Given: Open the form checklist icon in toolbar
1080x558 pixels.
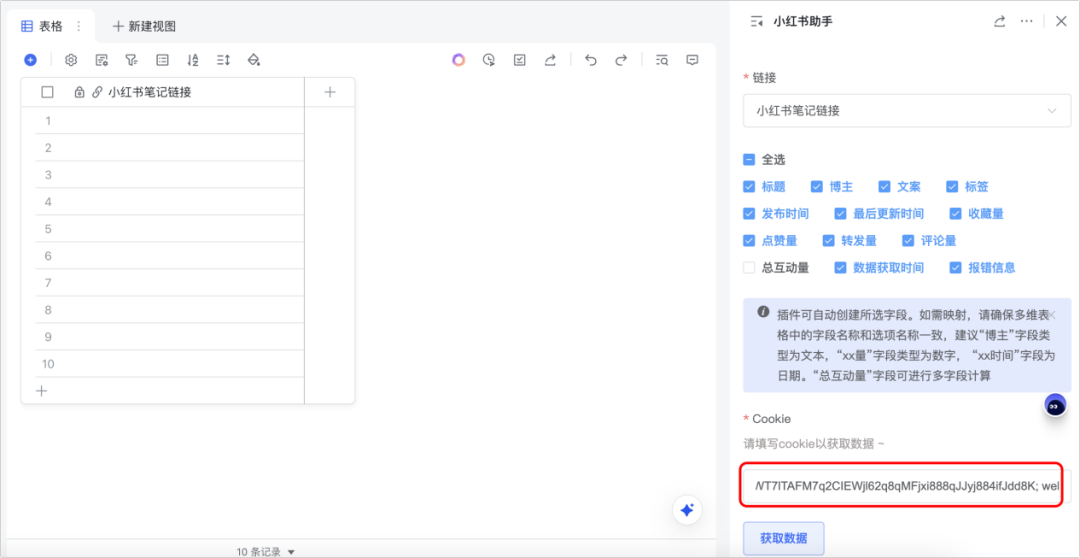Looking at the screenshot, I should click(519, 60).
